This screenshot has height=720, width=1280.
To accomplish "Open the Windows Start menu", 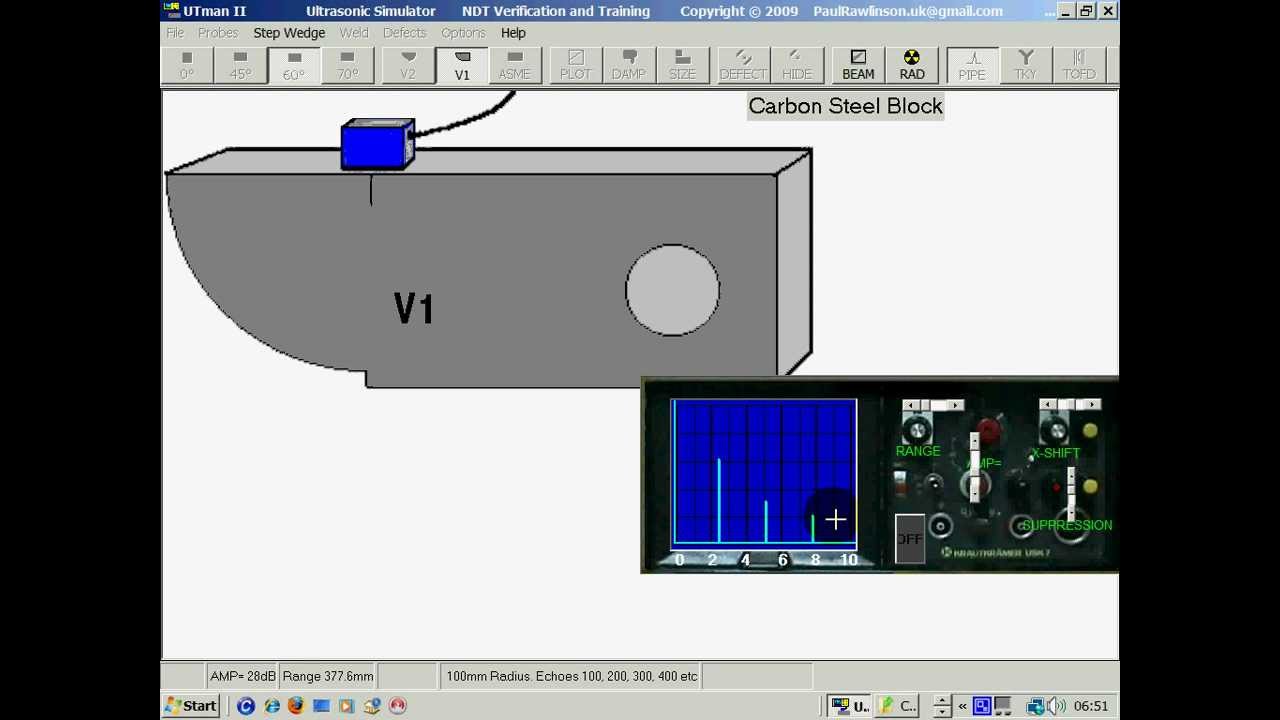I will (192, 706).
